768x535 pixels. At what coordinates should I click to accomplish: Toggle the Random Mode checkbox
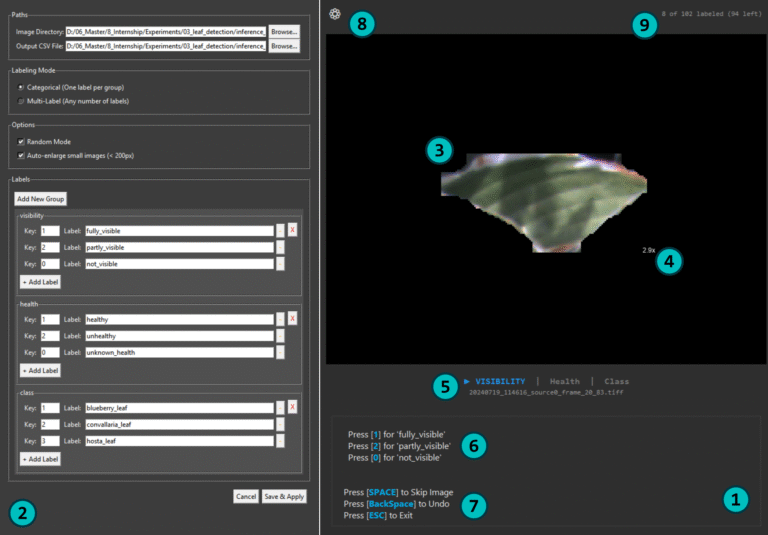coord(21,142)
